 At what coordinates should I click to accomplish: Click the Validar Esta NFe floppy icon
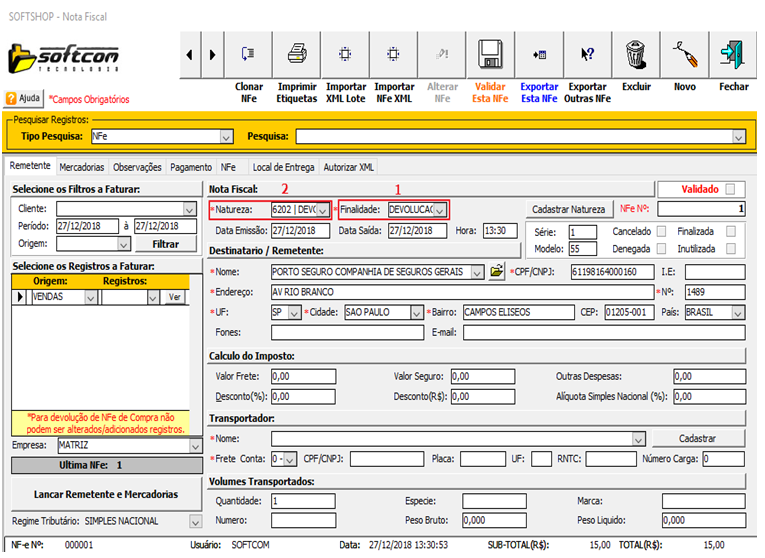coord(490,53)
